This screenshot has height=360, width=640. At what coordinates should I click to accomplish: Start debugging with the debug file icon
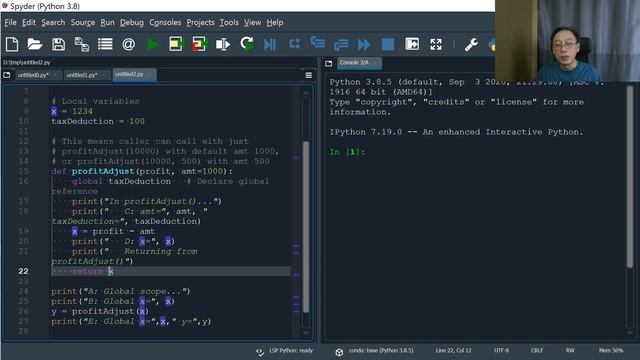[270, 44]
